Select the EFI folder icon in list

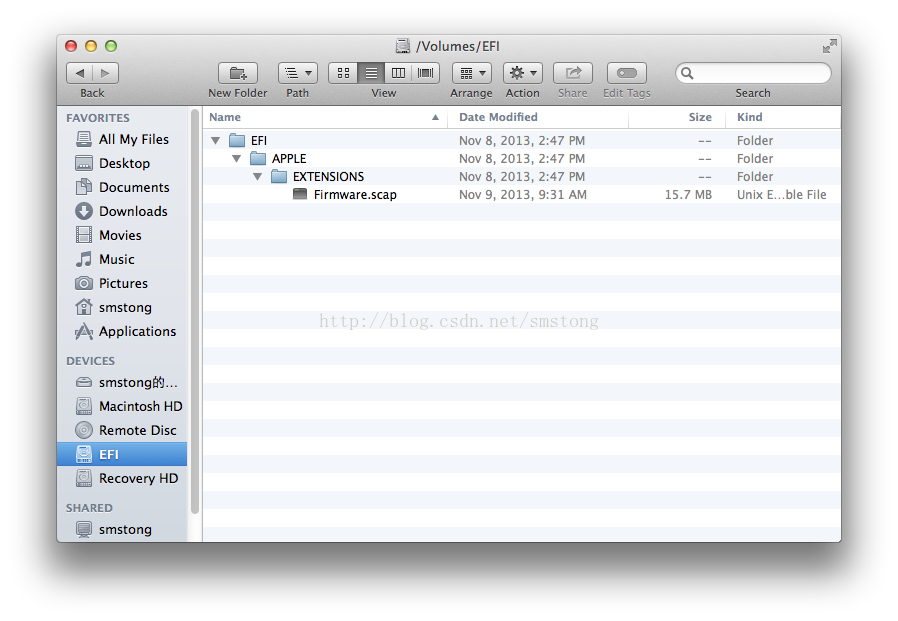237,140
